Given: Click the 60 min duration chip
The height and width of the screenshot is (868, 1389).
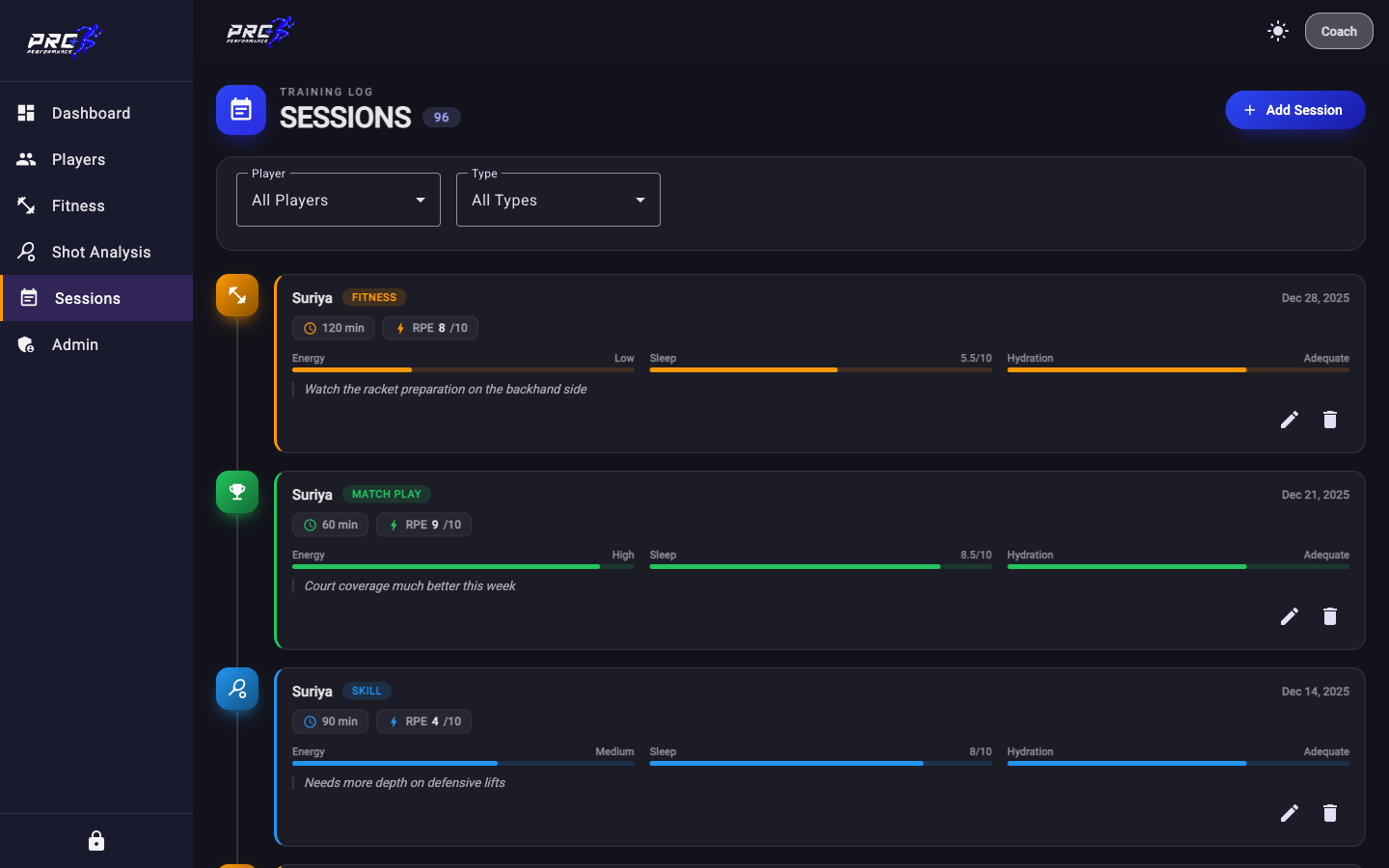Looking at the screenshot, I should click(x=330, y=525).
